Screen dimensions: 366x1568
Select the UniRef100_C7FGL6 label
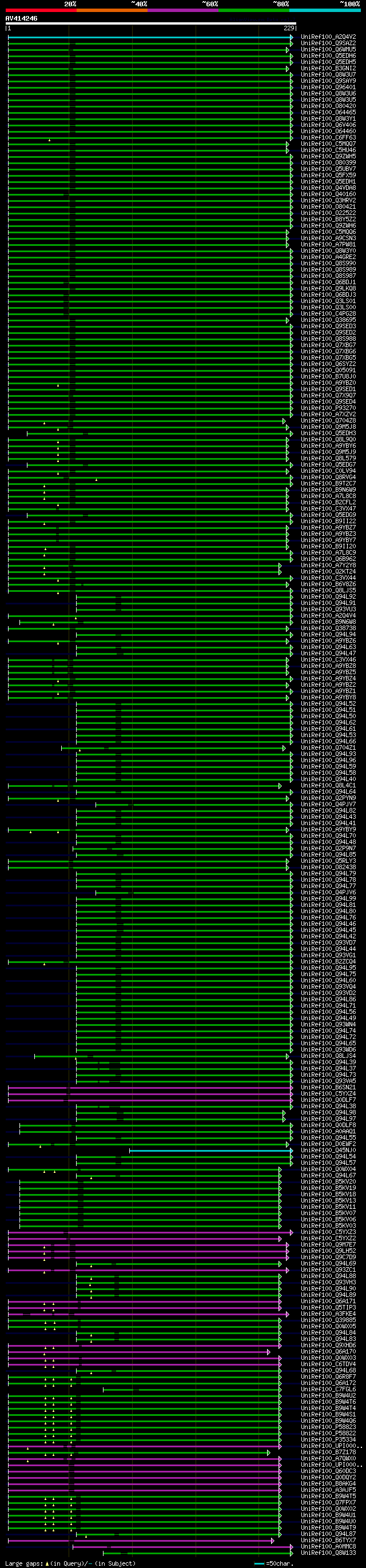tap(328, 1390)
